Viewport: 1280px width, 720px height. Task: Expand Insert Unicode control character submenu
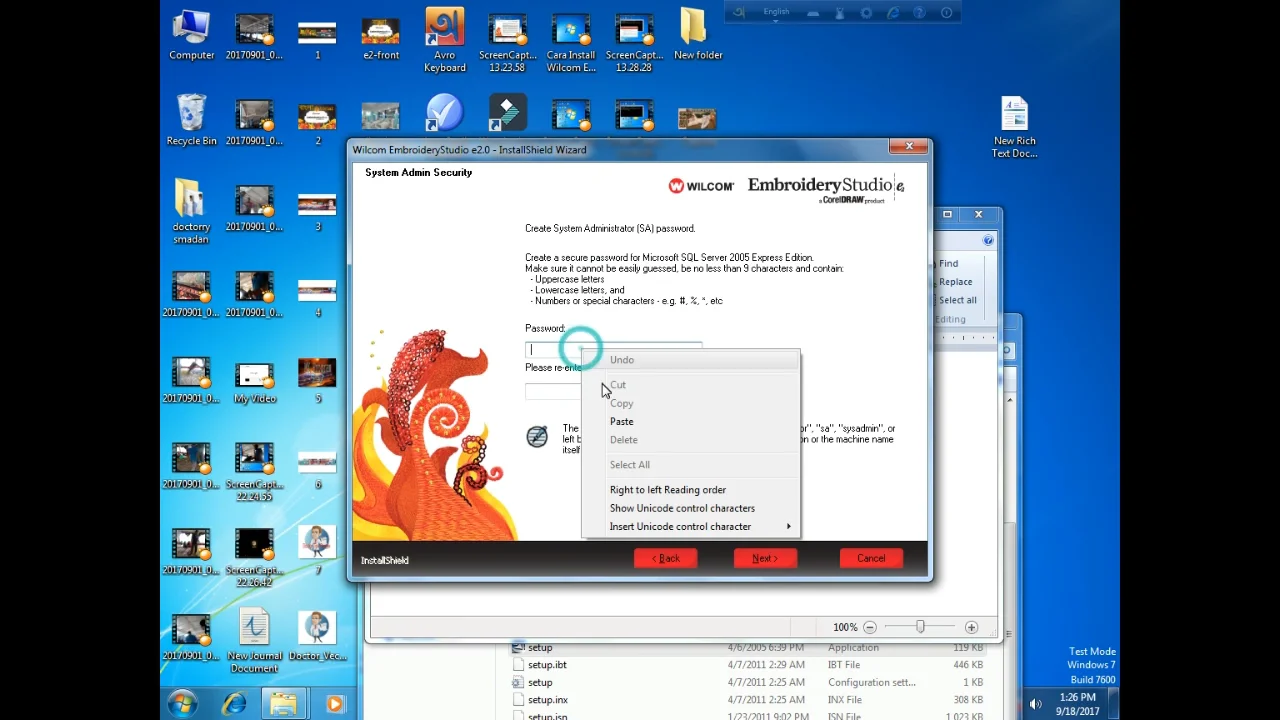pyautogui.click(x=691, y=526)
